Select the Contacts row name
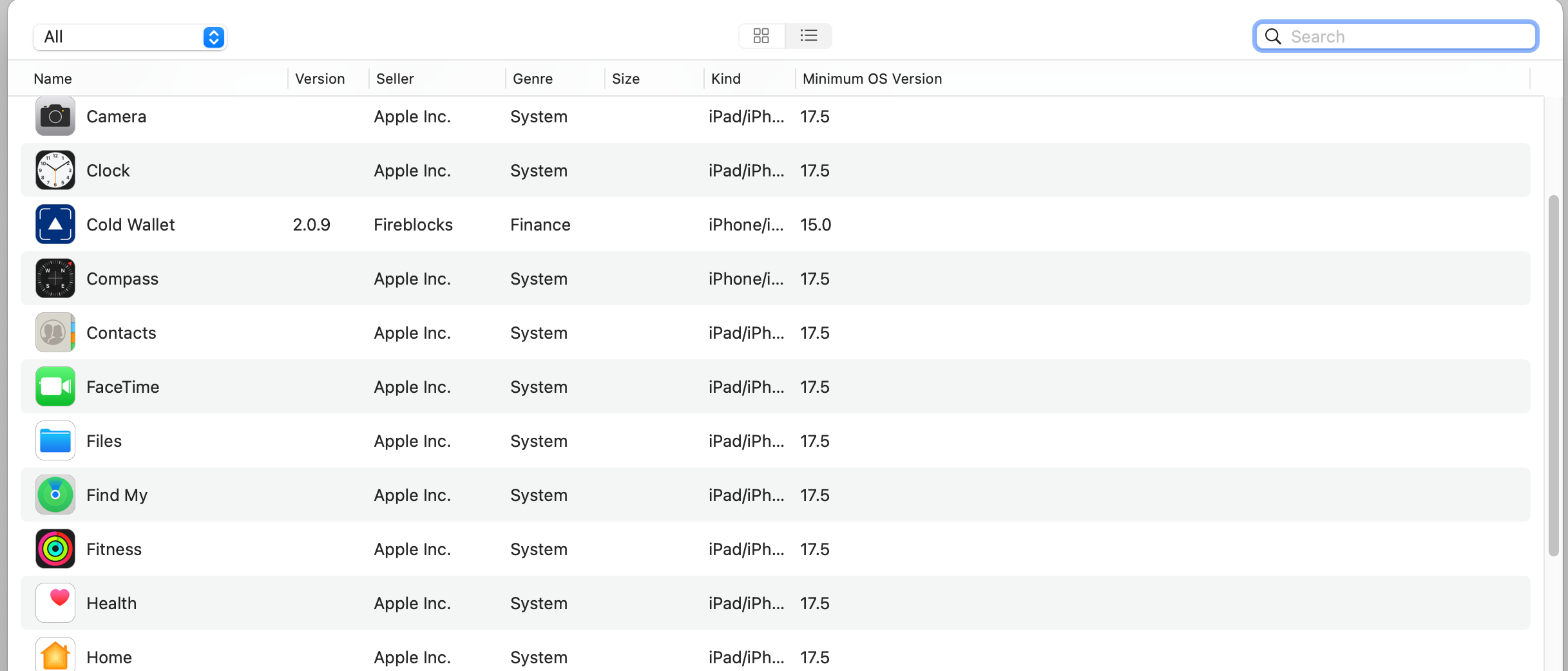The image size is (1568, 671). click(121, 333)
